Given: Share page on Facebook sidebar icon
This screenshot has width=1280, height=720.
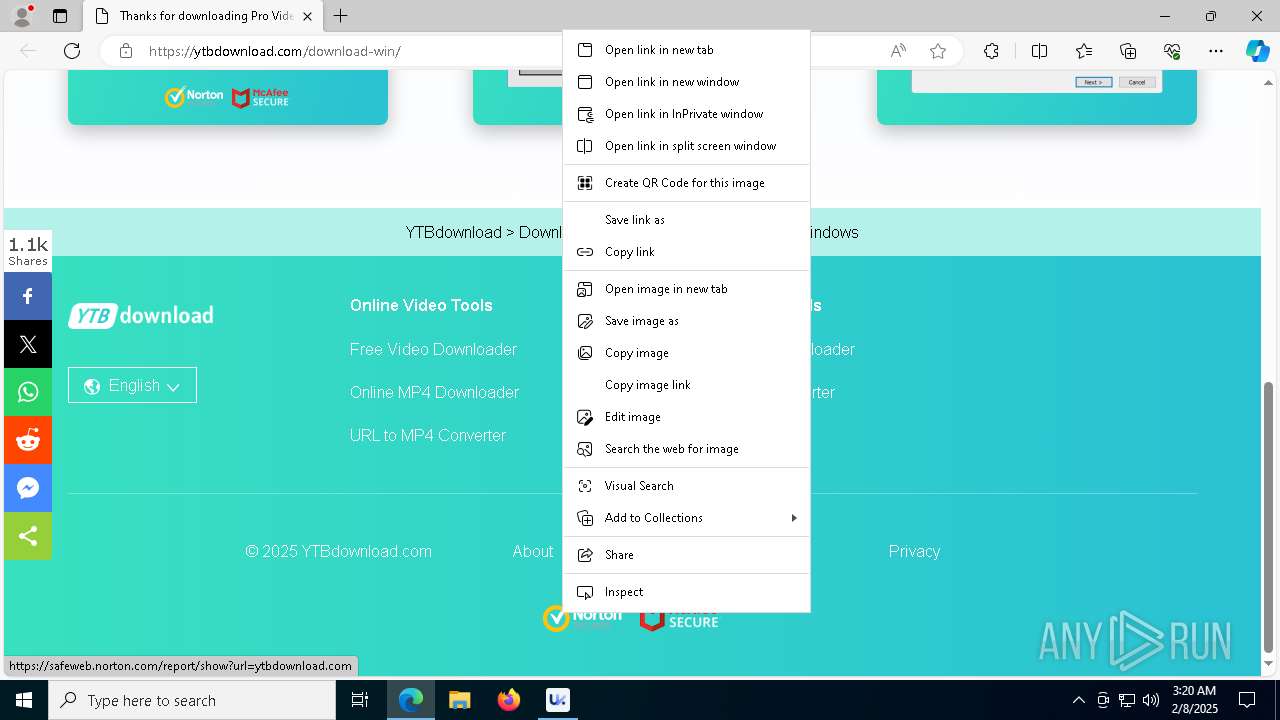Looking at the screenshot, I should point(28,296).
